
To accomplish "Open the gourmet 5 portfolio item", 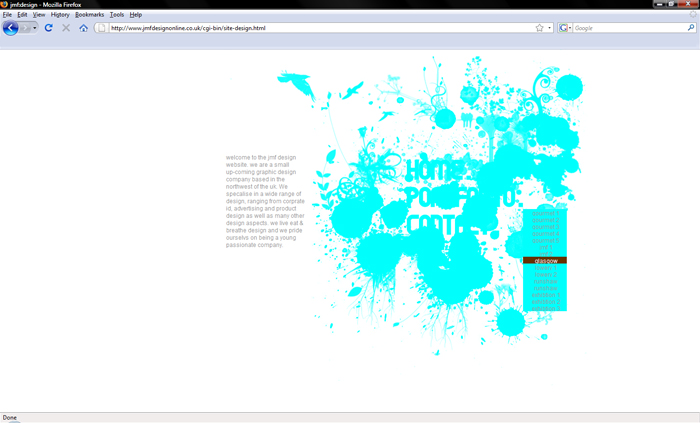I will 545,241.
